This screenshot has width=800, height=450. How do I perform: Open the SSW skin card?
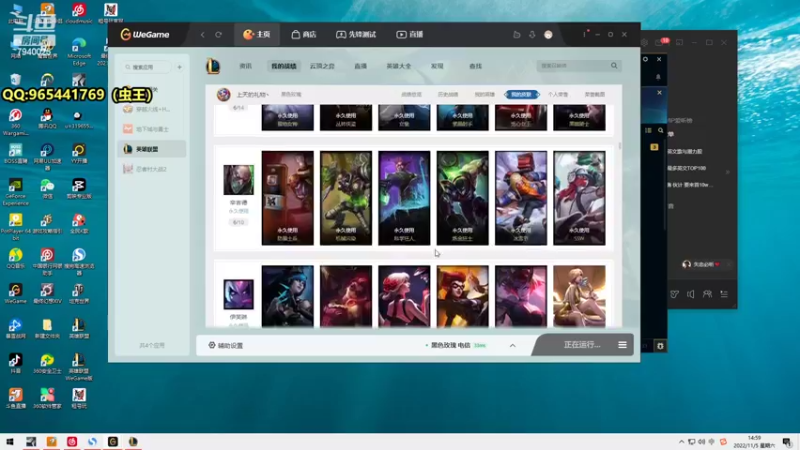pos(579,198)
